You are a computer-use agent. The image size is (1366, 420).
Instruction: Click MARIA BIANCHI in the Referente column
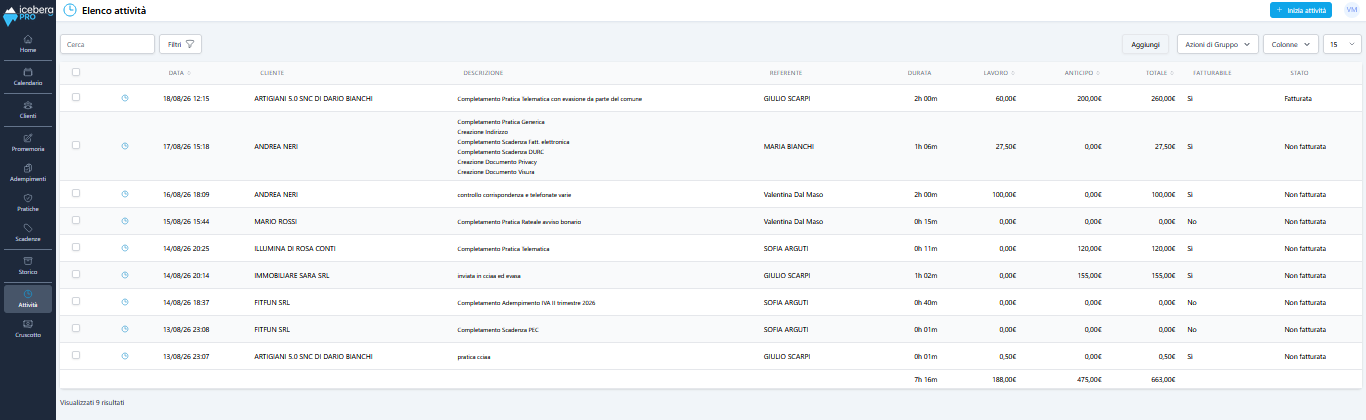[x=789, y=146]
